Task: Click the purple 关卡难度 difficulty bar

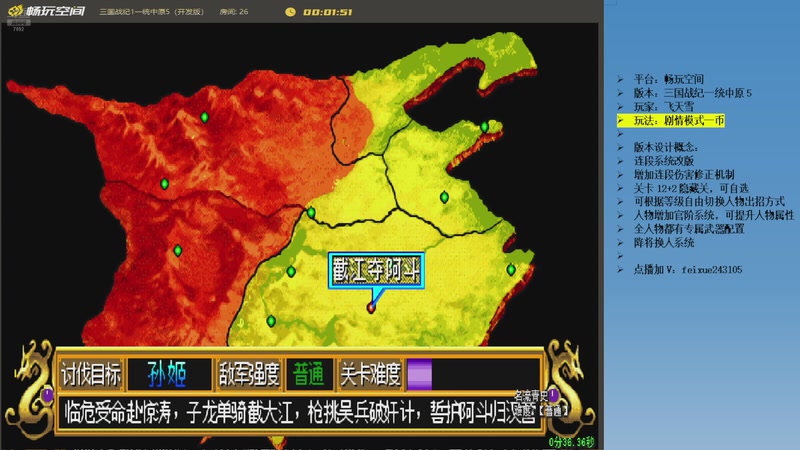Action: click(x=419, y=374)
